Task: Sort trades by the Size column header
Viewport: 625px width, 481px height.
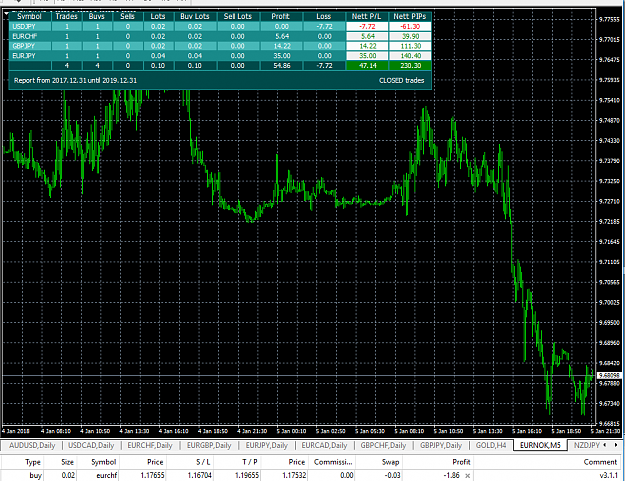Action: [x=67, y=462]
